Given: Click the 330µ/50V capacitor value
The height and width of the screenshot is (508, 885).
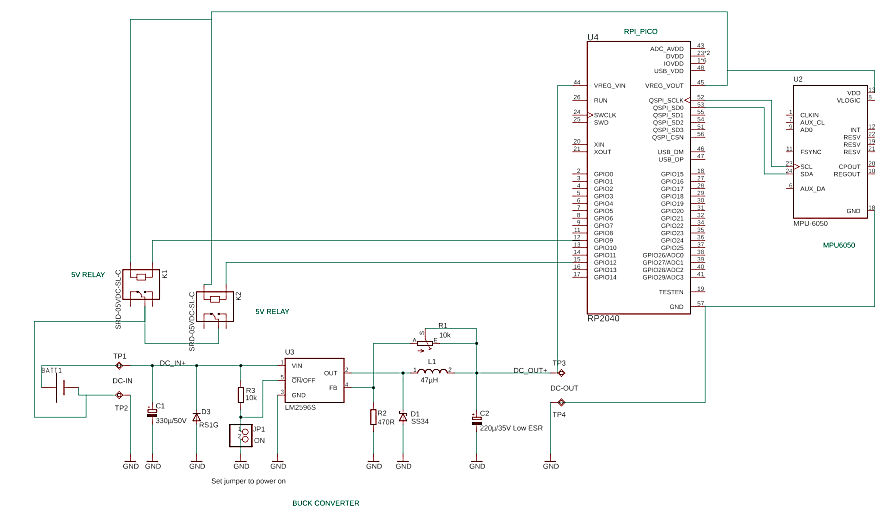Looking at the screenshot, I should [171, 421].
